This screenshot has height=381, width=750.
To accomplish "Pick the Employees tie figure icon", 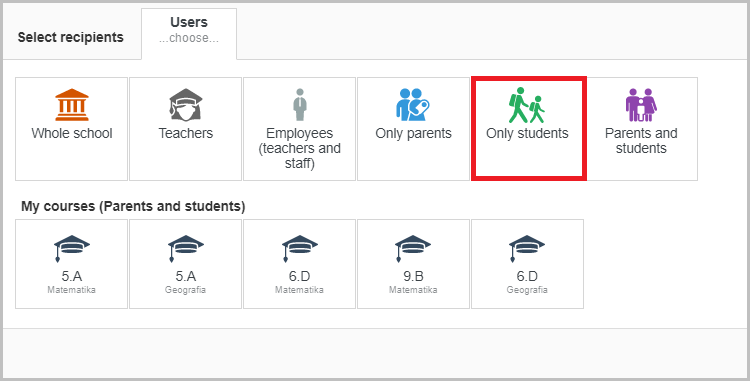I will [x=299, y=105].
